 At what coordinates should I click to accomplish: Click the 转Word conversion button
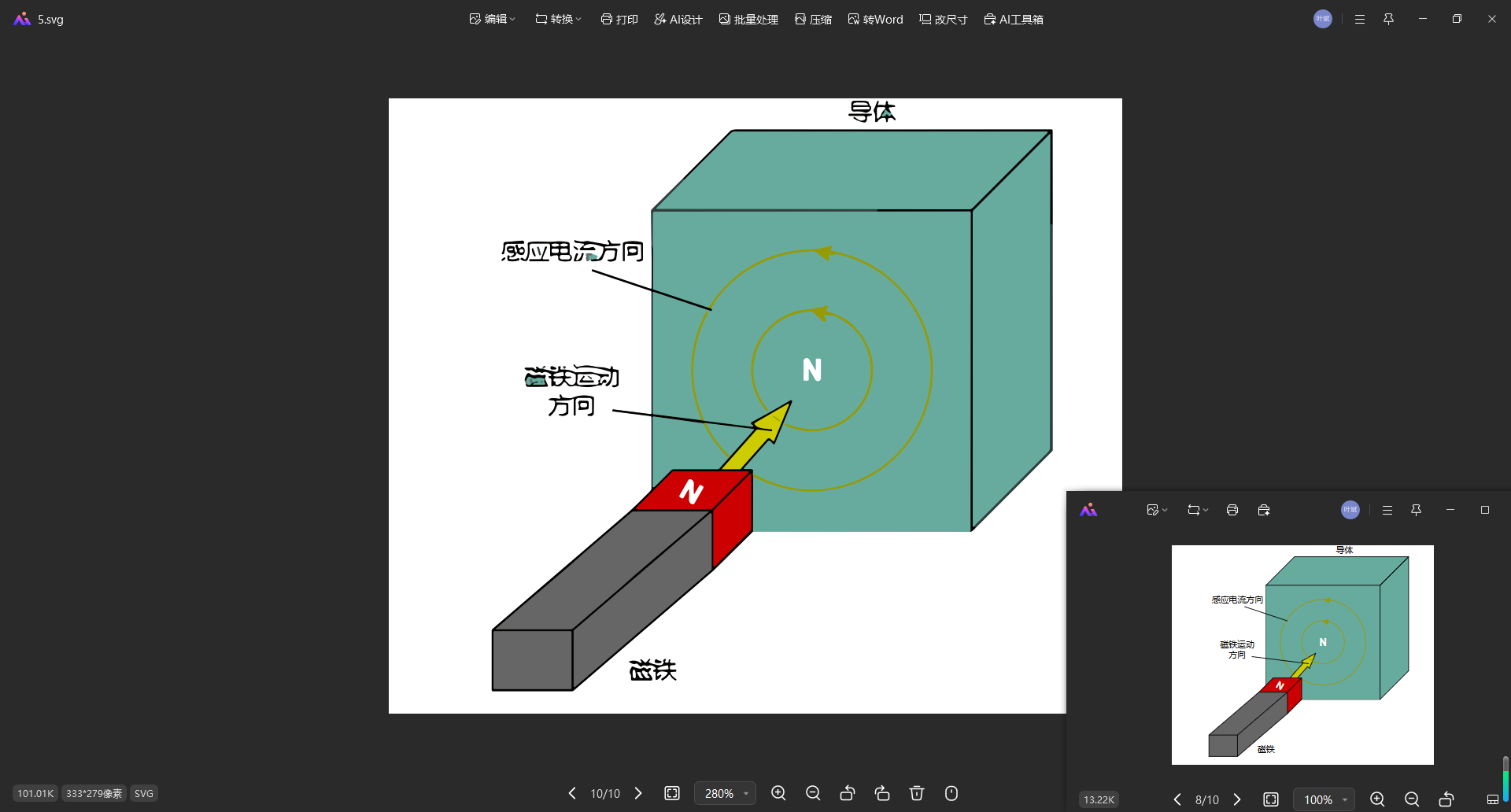click(875, 19)
